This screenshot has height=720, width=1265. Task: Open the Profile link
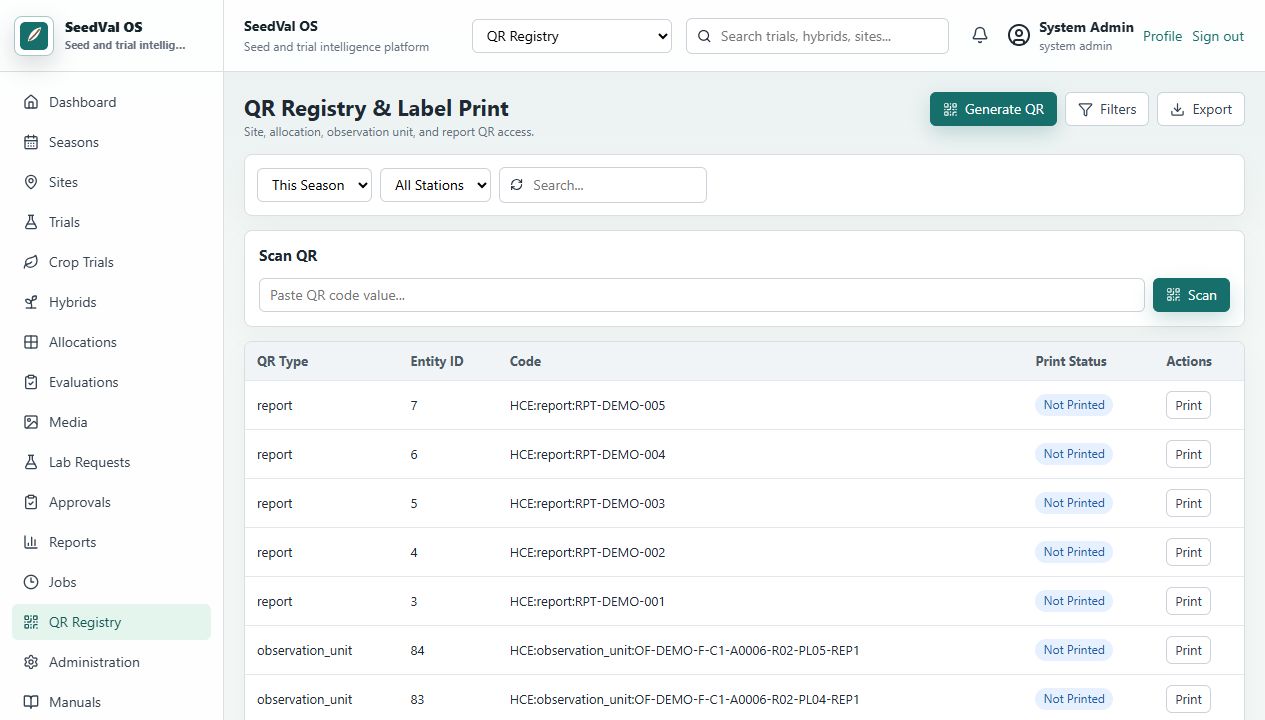1162,36
